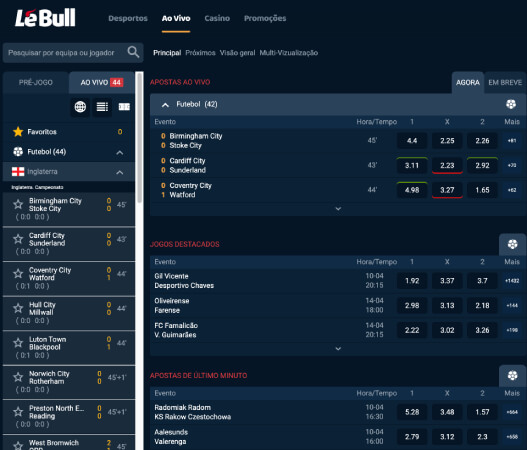Select the scoreboard view icon in sidebar
Viewport: 527px width, 450px height.
pyautogui.click(x=124, y=107)
